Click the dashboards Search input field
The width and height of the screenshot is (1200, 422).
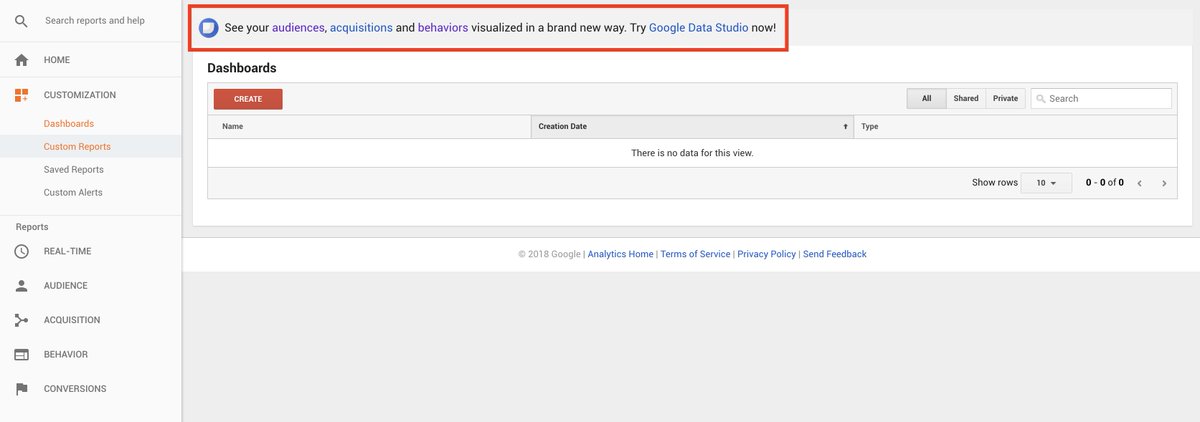point(1101,98)
